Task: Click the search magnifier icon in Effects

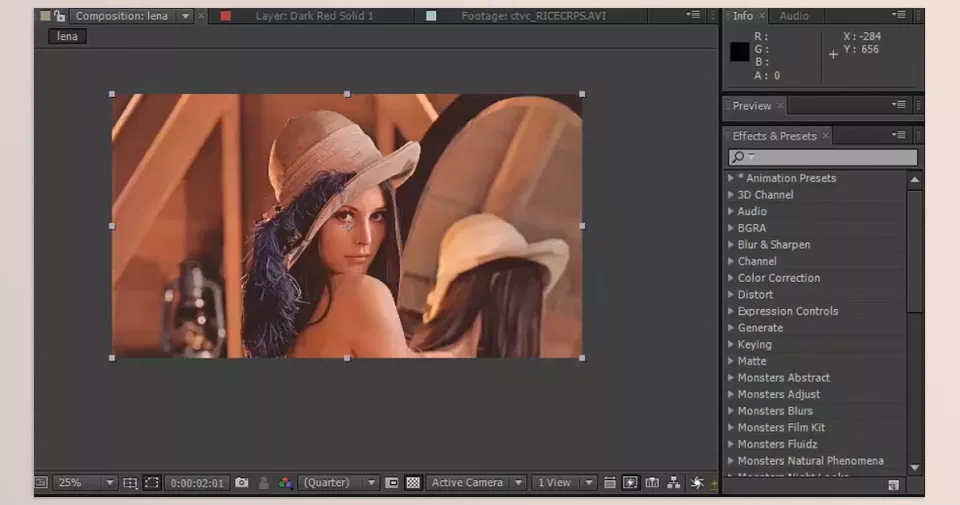Action: tap(738, 157)
